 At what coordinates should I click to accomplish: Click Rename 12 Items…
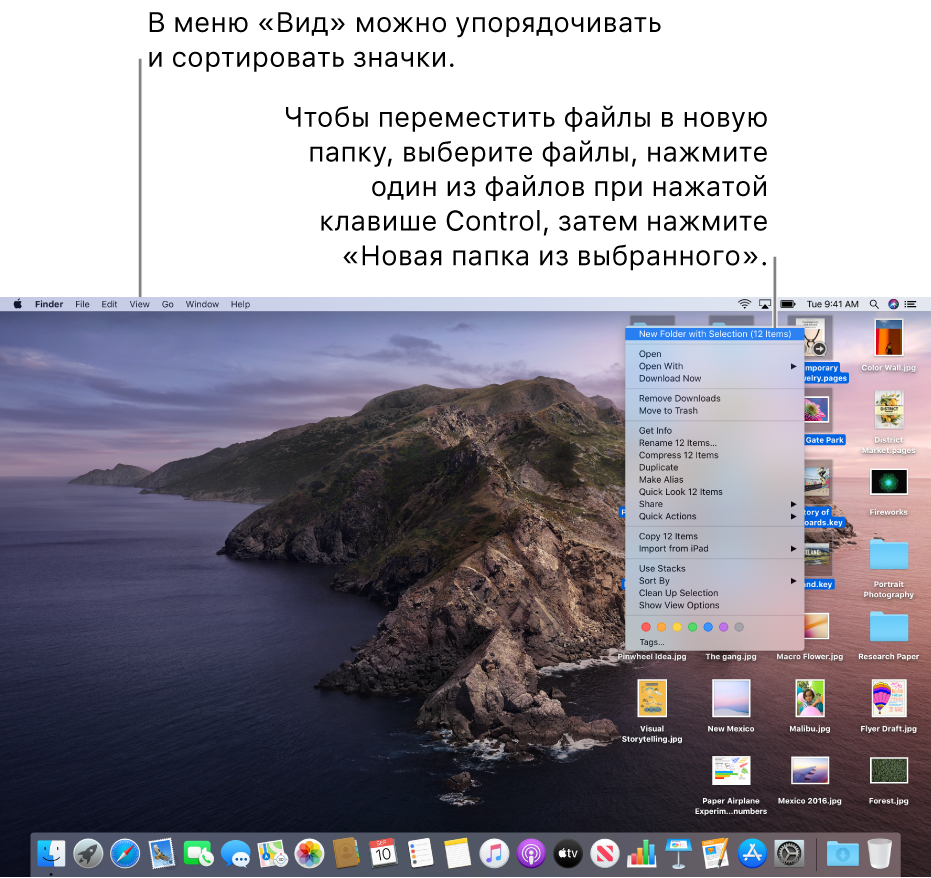pyautogui.click(x=714, y=443)
